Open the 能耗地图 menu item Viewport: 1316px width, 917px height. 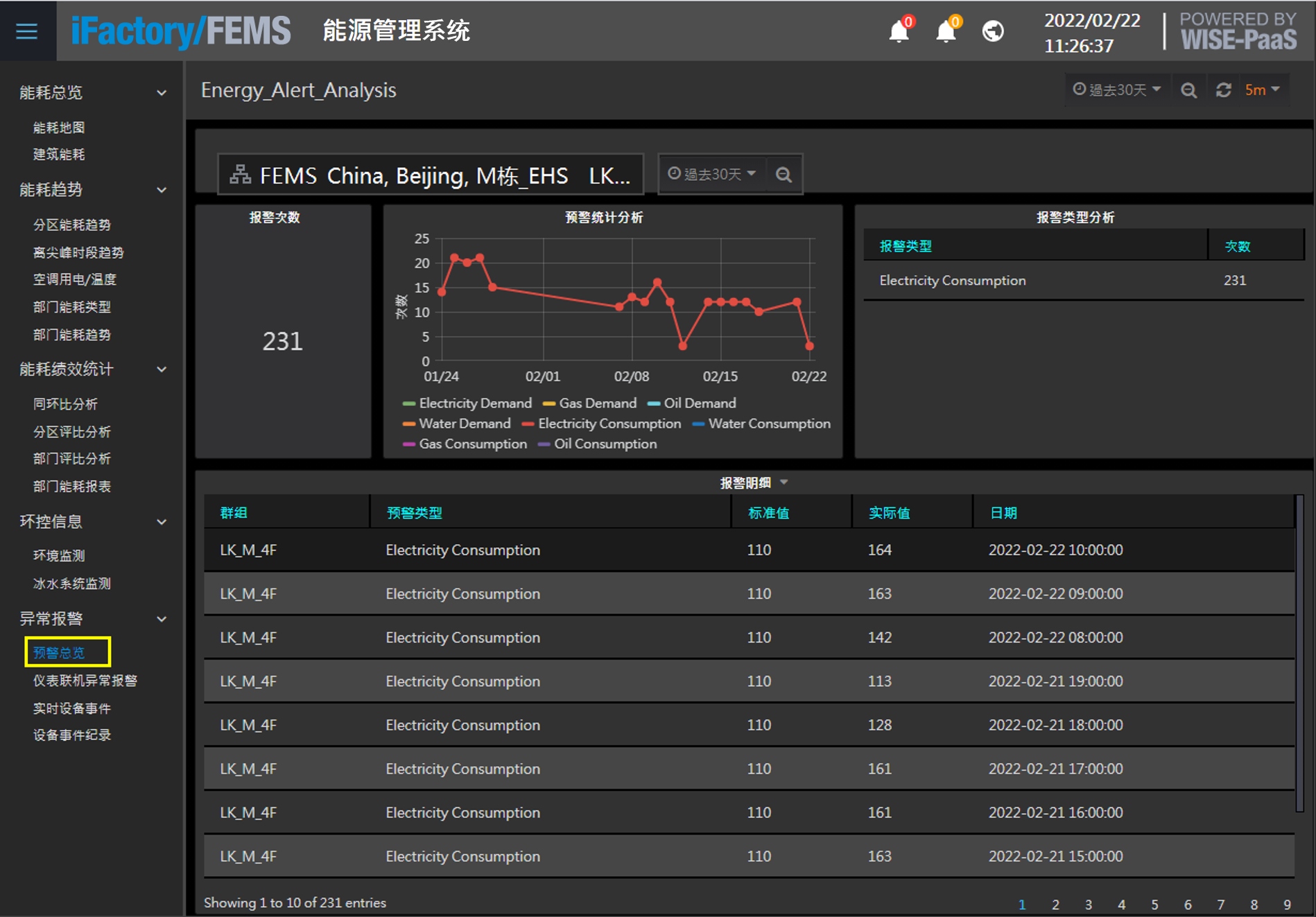tap(59, 128)
